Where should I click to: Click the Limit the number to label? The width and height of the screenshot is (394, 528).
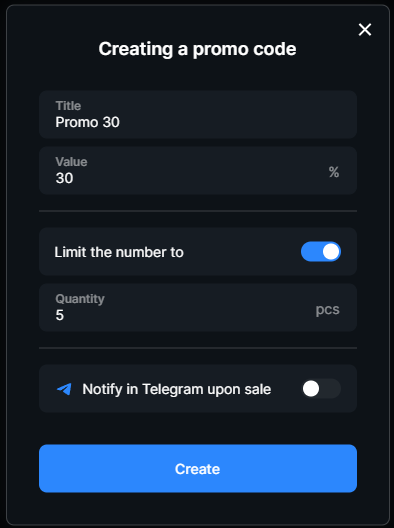(119, 252)
